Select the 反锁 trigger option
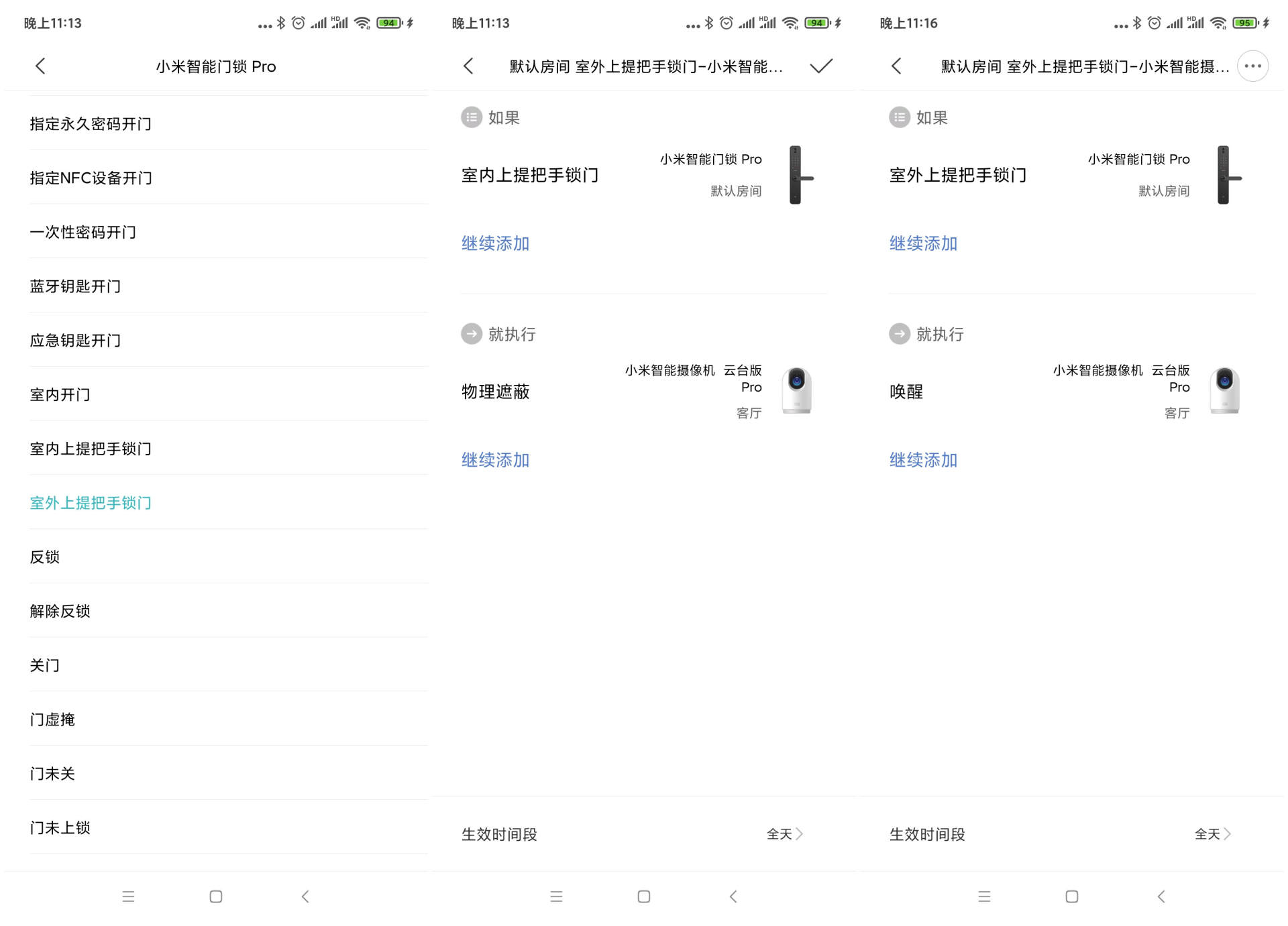1288x926 pixels. pos(45,557)
